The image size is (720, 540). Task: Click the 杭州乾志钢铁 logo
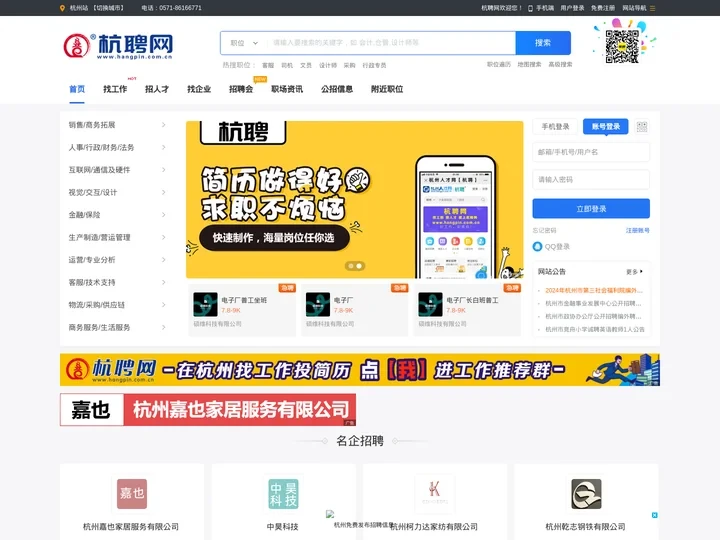coord(586,494)
